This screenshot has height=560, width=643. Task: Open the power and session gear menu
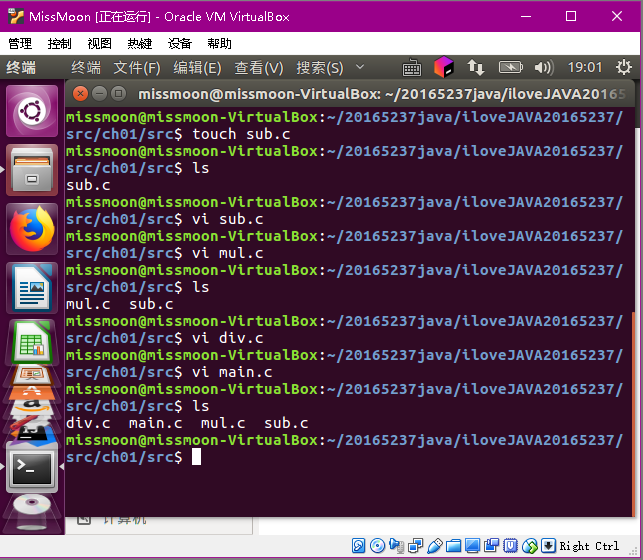click(623, 67)
